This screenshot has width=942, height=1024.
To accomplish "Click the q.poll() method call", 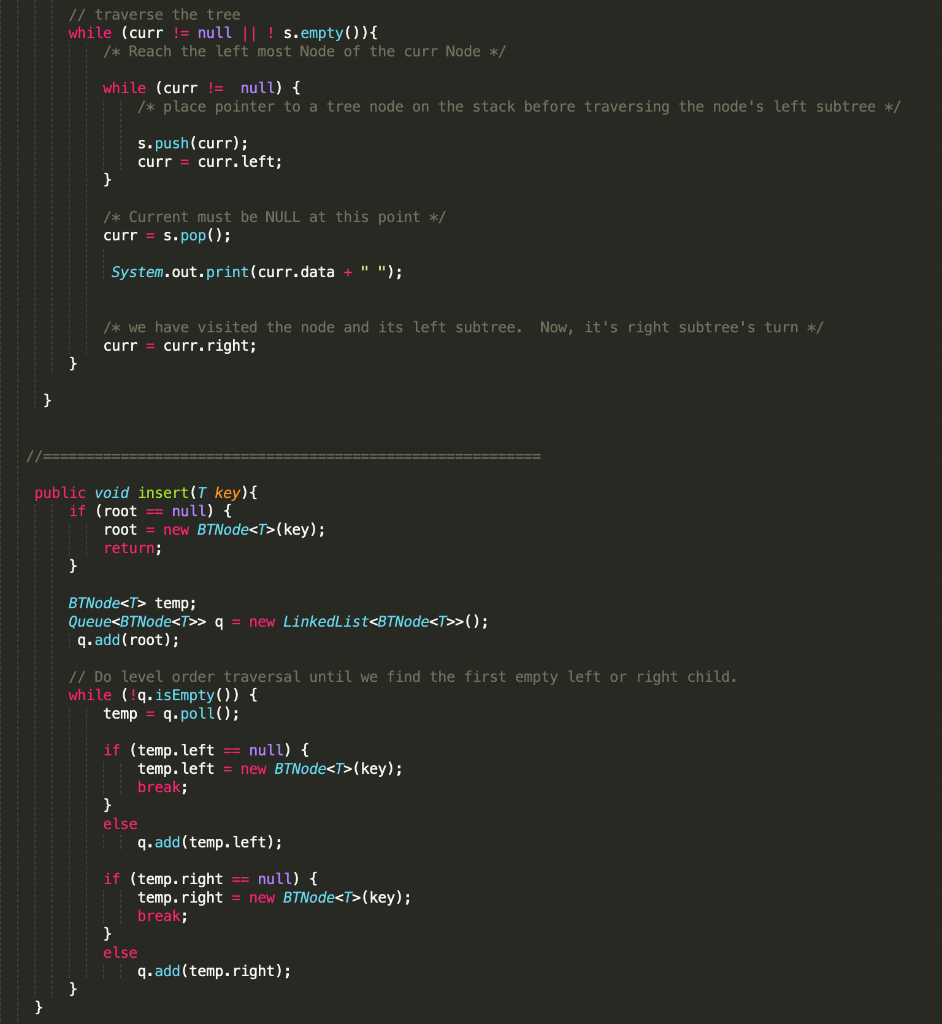I will pos(195,713).
